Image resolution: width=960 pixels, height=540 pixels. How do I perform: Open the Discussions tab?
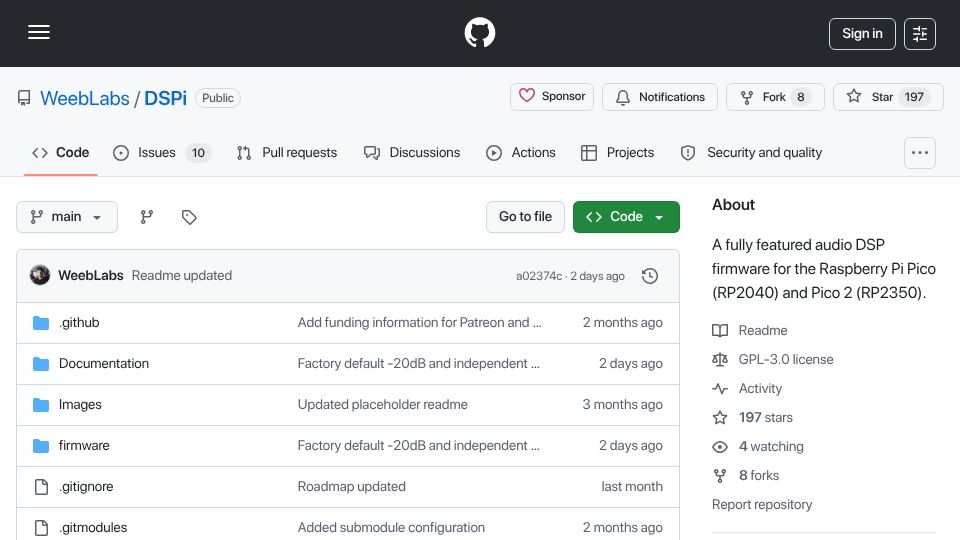coord(411,152)
